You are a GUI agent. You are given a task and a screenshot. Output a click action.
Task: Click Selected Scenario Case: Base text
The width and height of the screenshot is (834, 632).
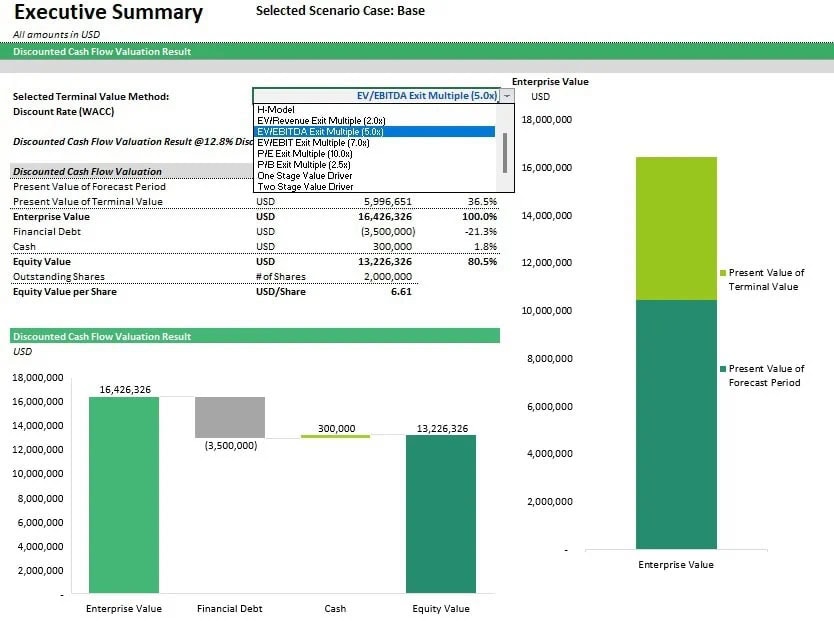coord(340,11)
